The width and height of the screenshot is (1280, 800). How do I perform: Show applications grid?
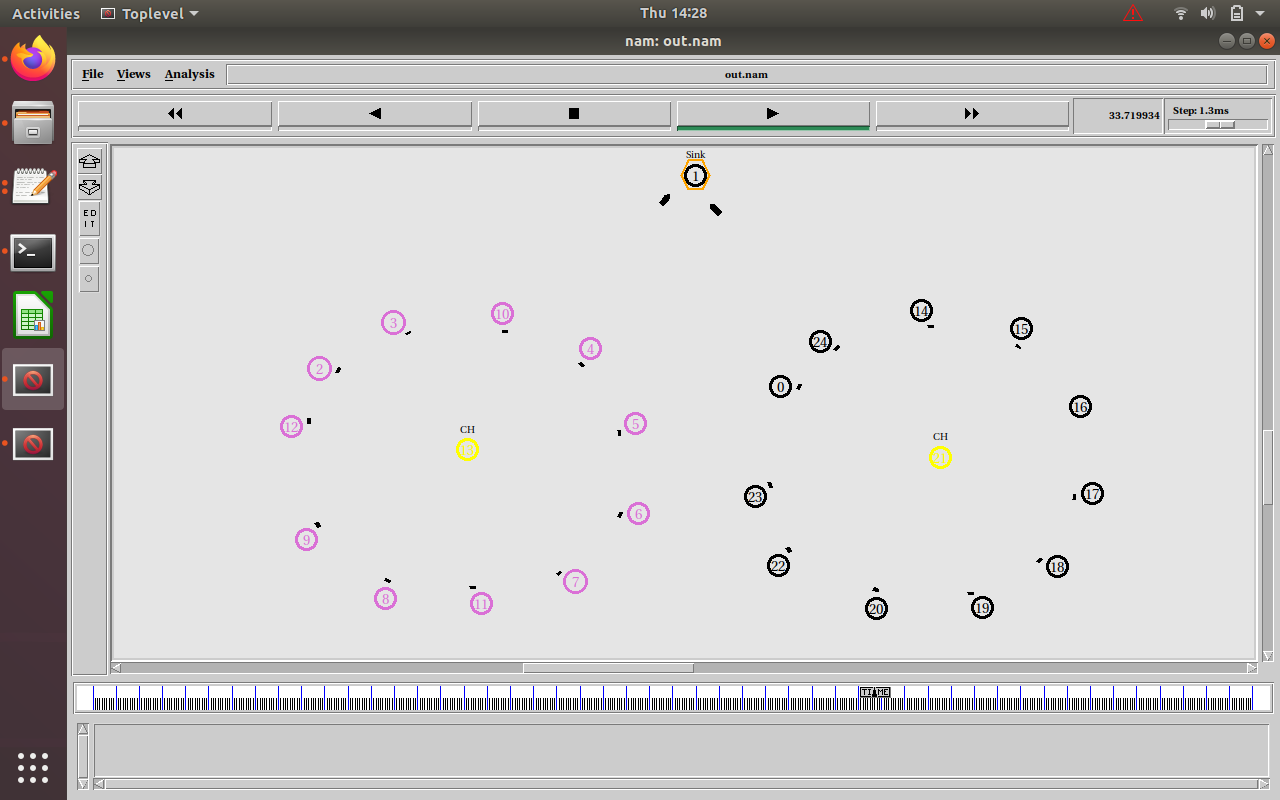33,768
